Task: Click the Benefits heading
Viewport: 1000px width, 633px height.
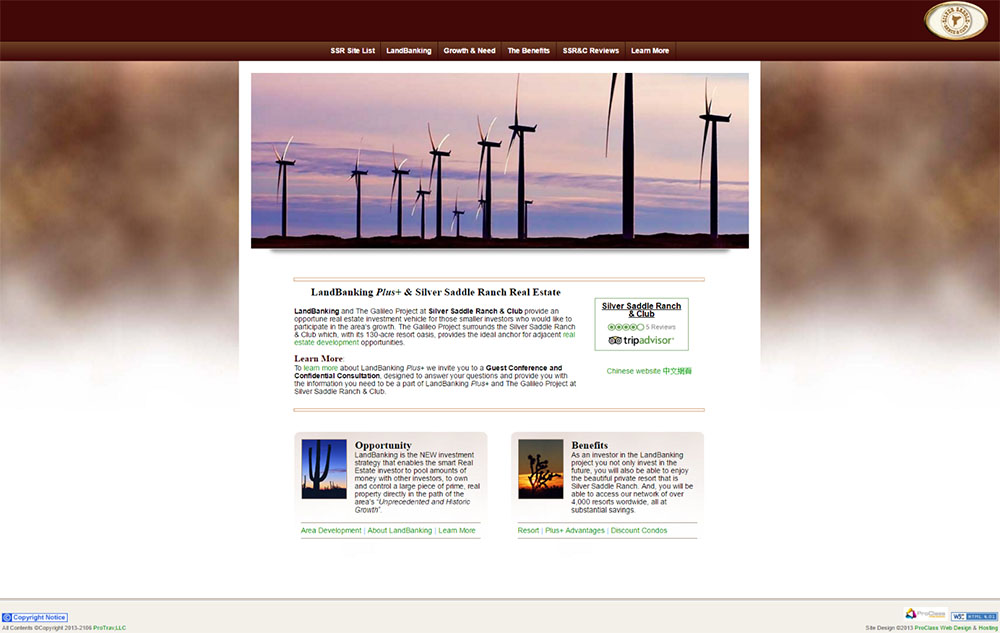Action: [589, 445]
